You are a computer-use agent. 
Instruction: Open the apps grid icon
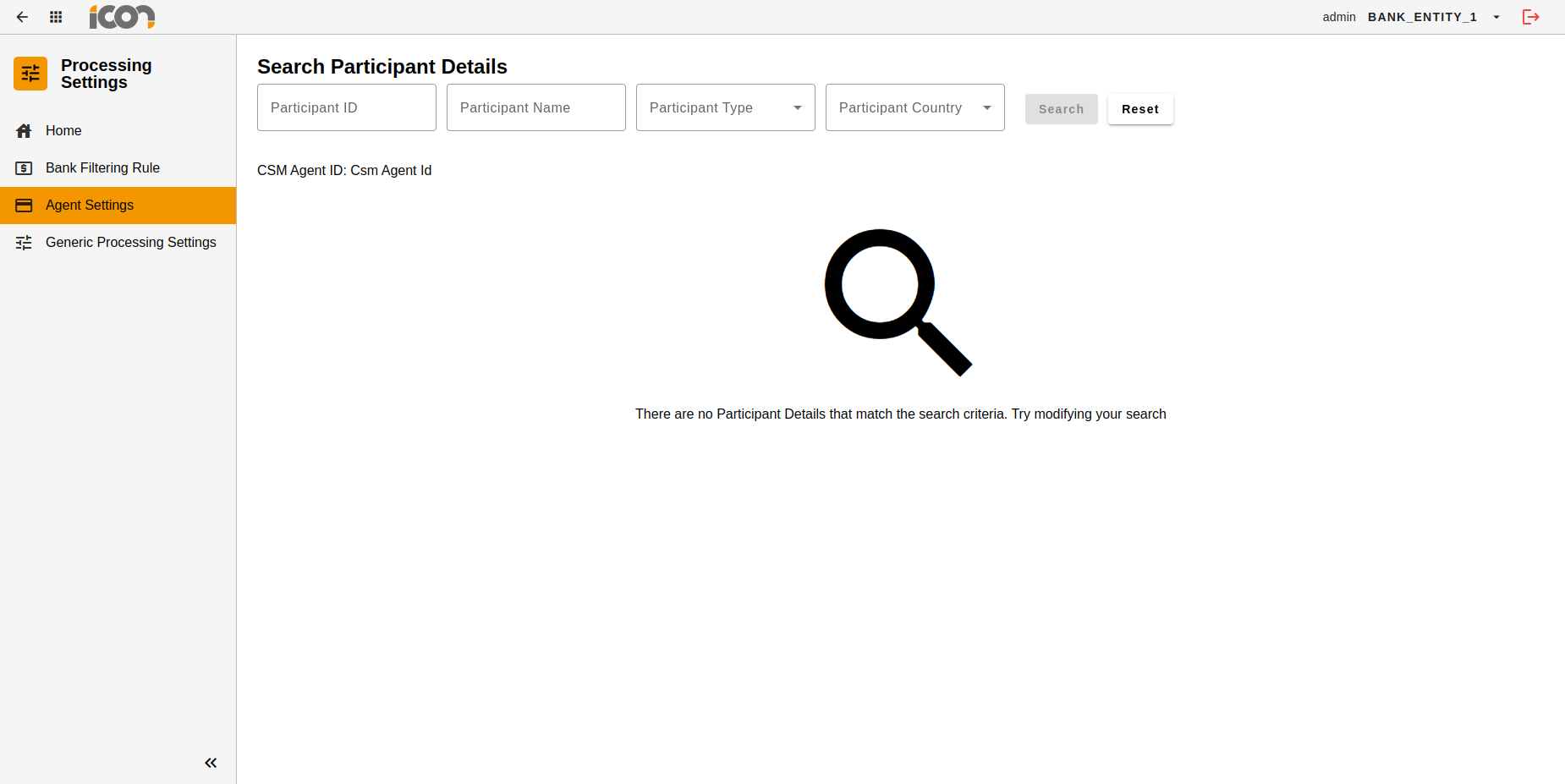56,17
